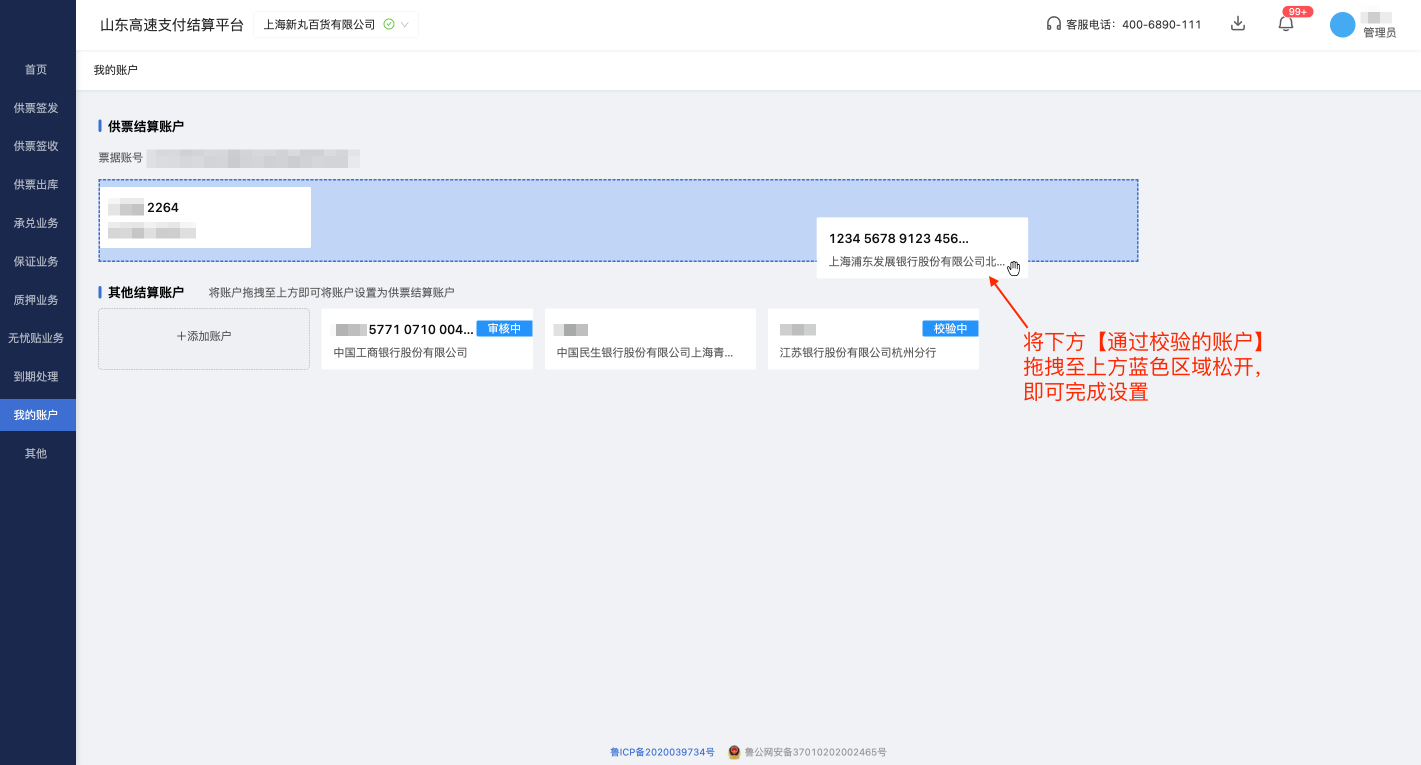This screenshot has width=1421, height=765.
Task: Click the green verification check beside company name
Action: tap(389, 23)
